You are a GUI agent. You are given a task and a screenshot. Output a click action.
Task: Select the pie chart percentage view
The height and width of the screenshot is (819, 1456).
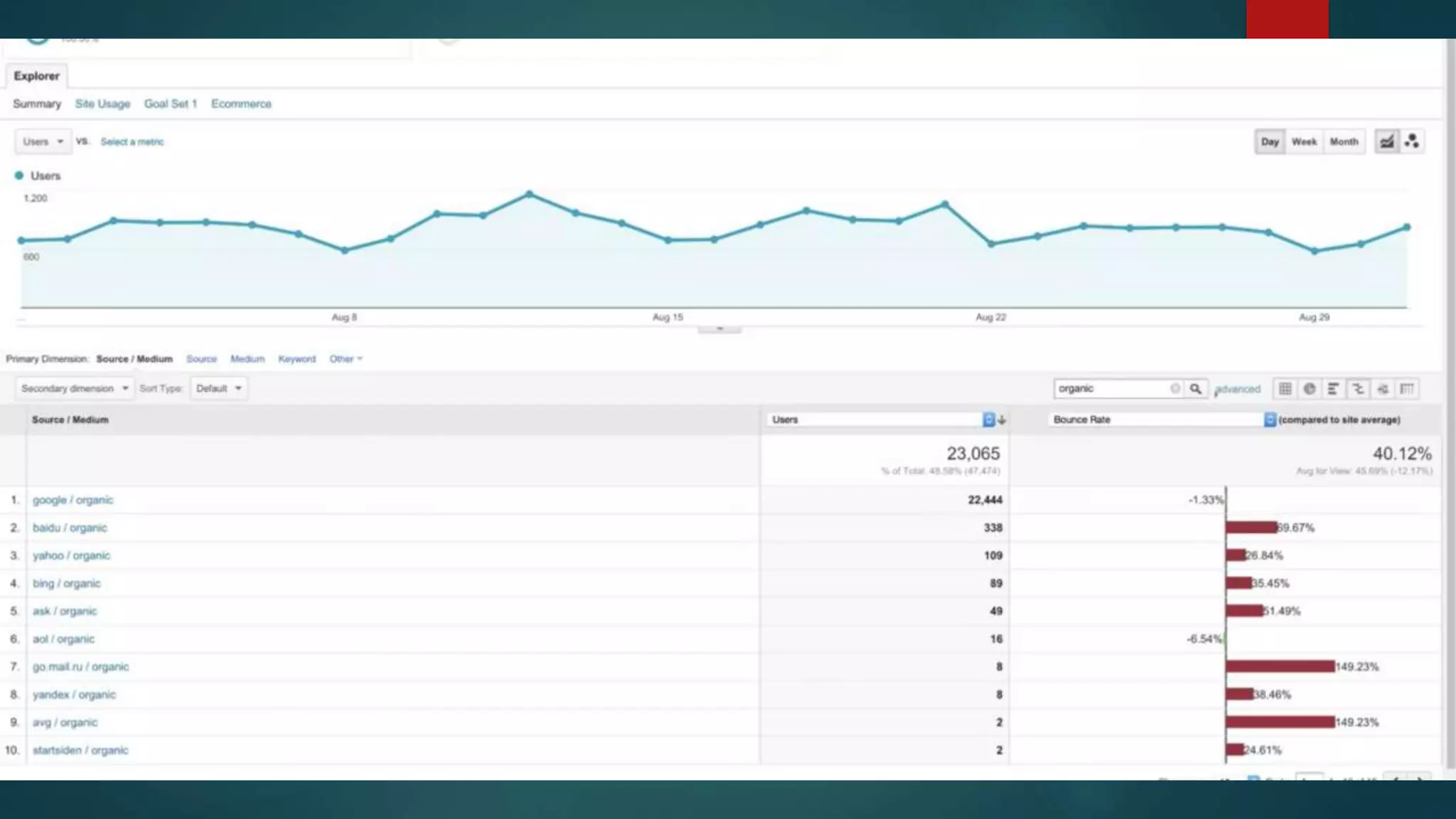click(x=1310, y=389)
